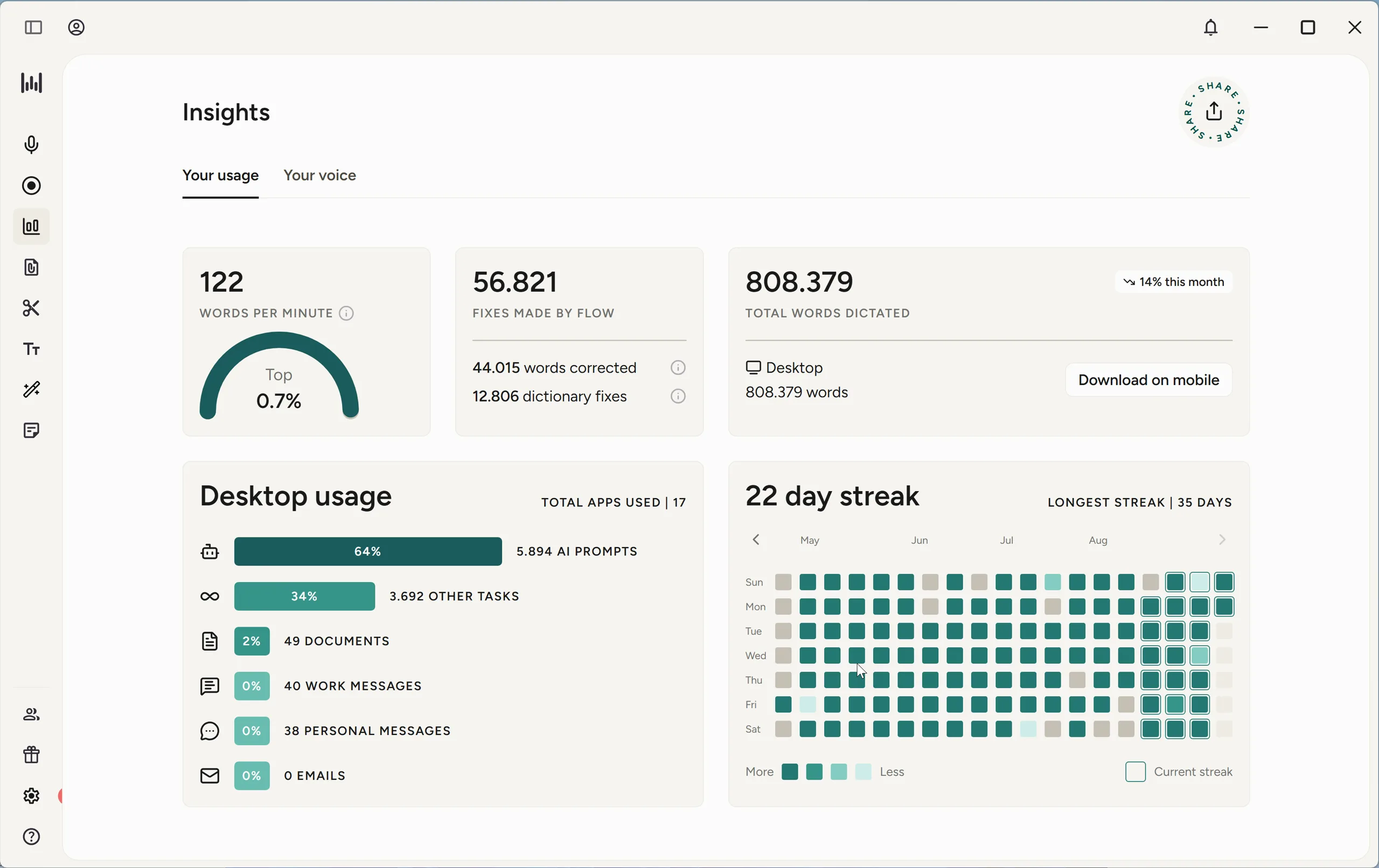Click the 0% bar for 0 Emails
1379x868 pixels.
click(x=252, y=776)
